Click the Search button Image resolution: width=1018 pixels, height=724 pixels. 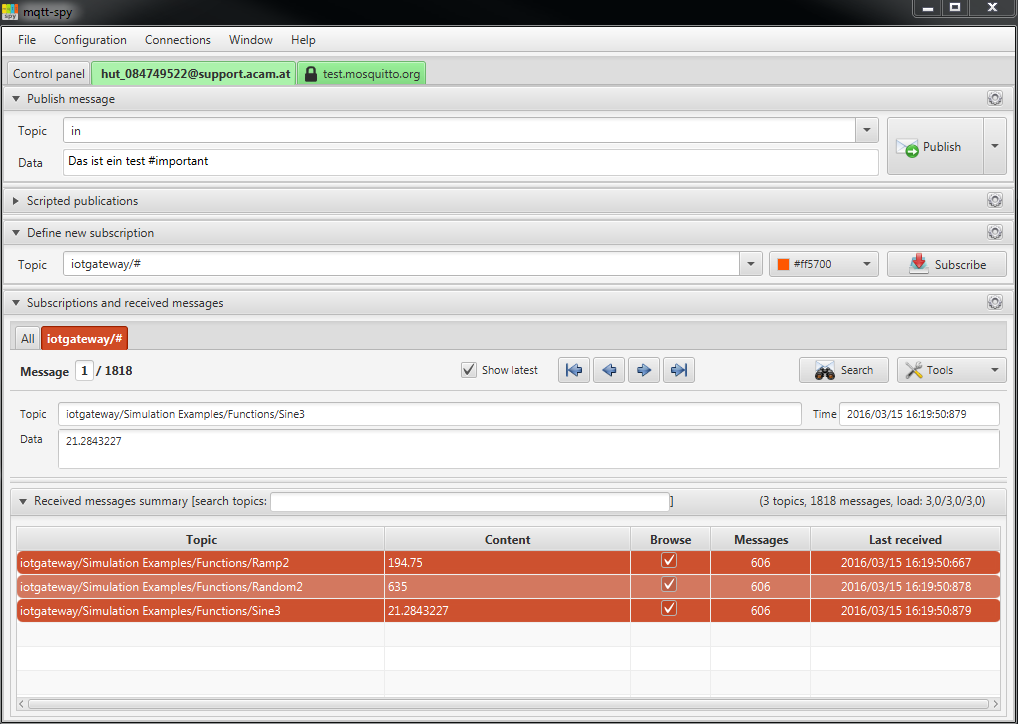coord(843,370)
